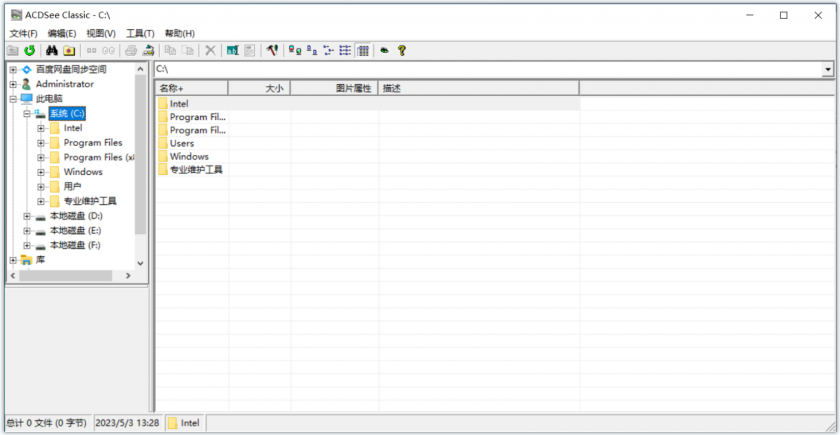
Task: Click the grayed move-to toolbar icon
Action: coord(188,51)
